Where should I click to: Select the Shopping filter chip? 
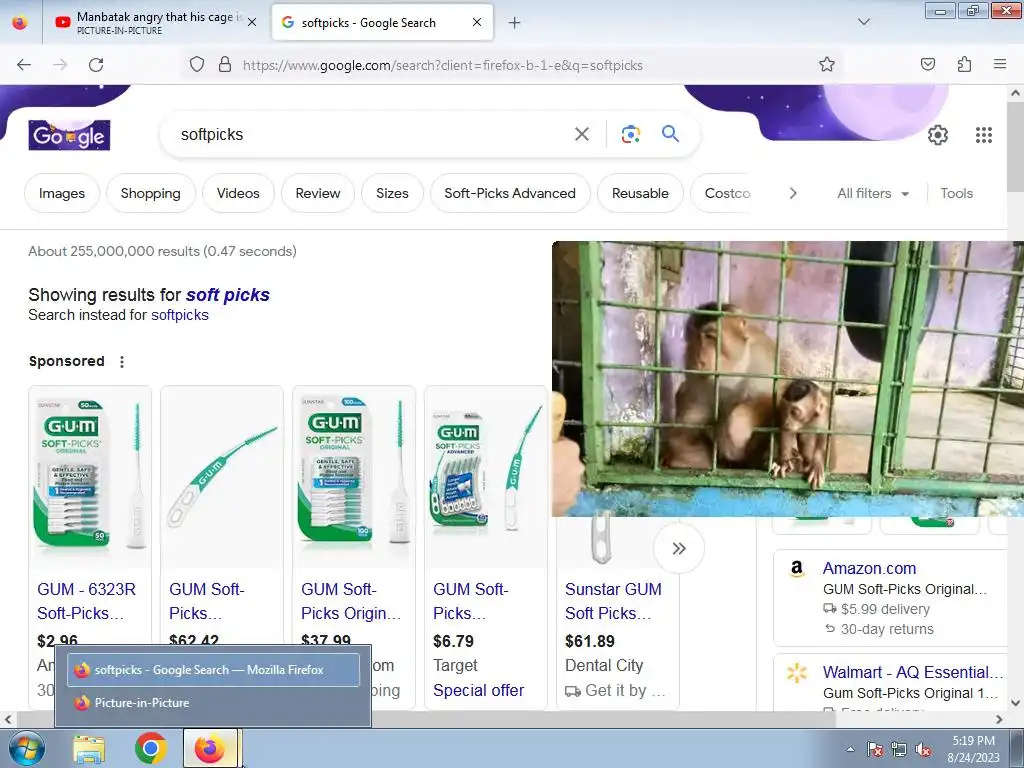click(x=151, y=193)
